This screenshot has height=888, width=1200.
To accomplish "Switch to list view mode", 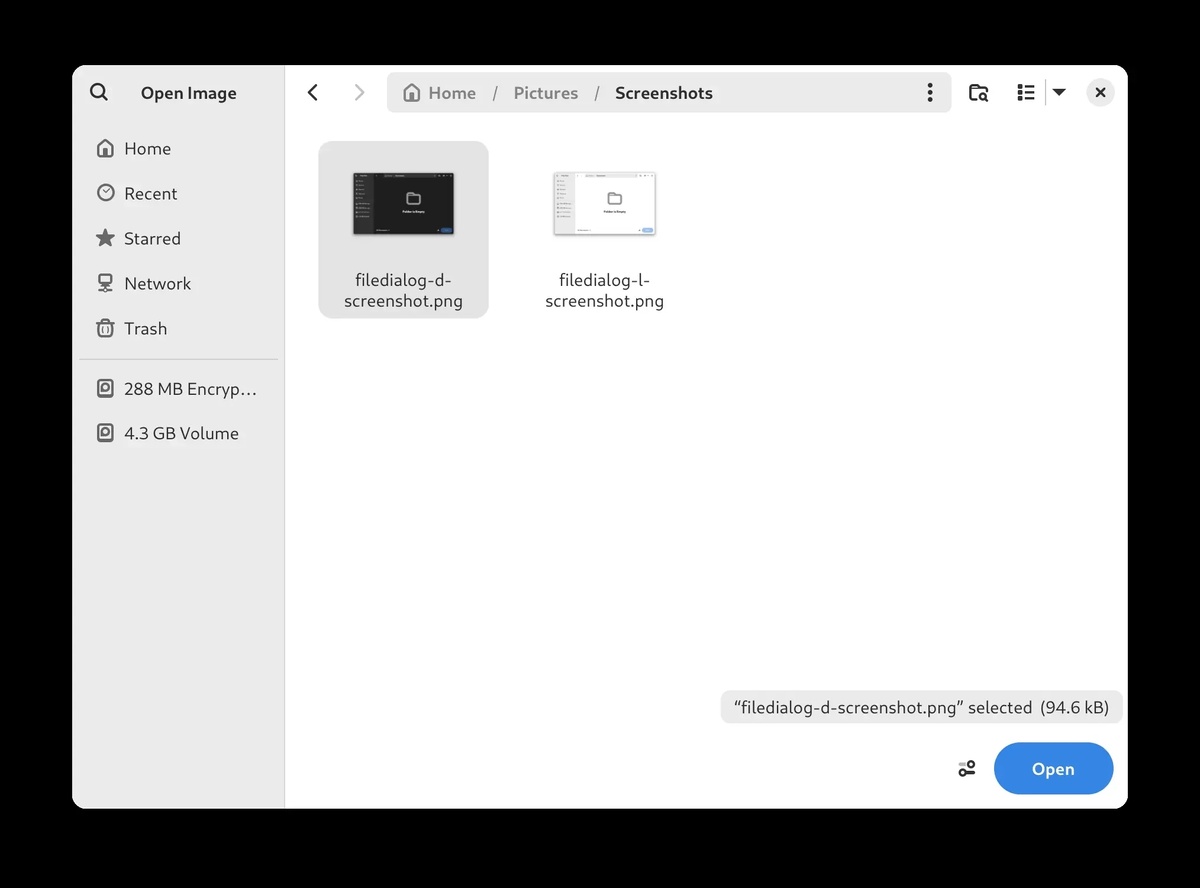I will tap(1025, 92).
